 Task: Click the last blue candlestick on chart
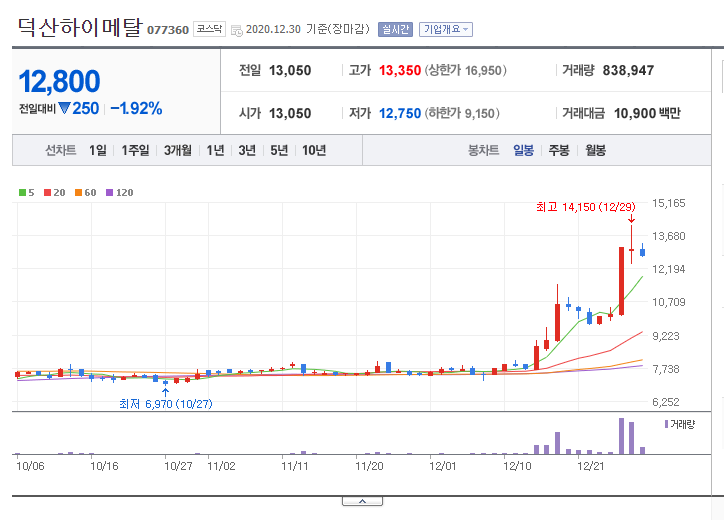642,251
